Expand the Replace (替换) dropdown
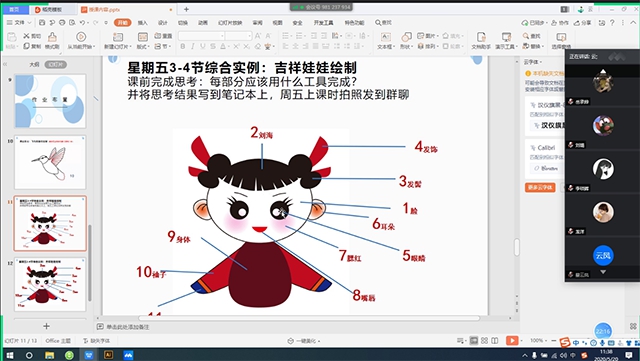 (543, 47)
